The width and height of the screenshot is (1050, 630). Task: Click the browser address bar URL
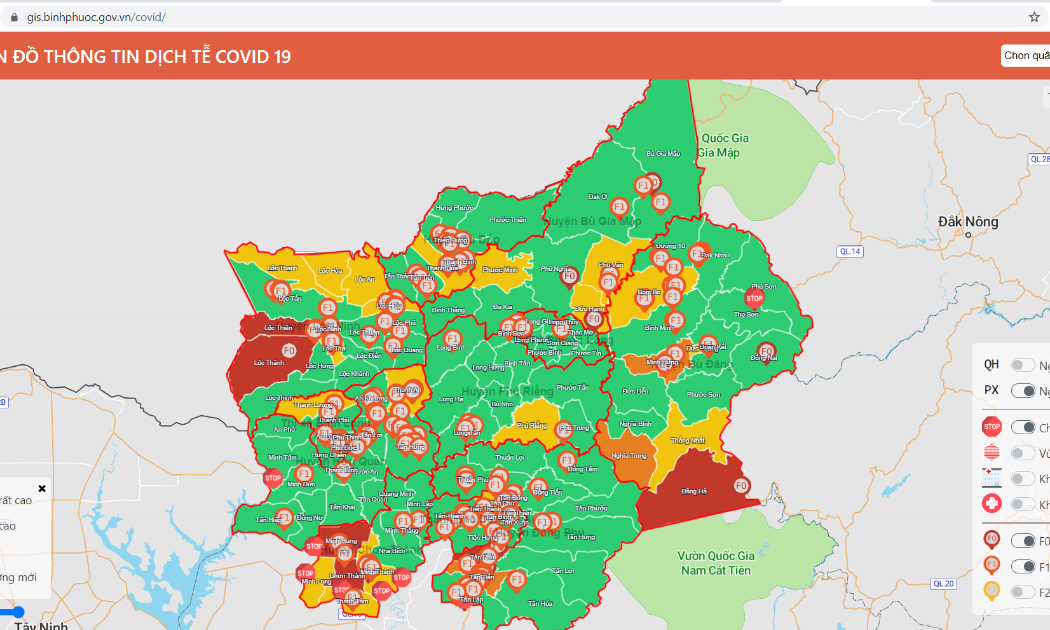96,17
